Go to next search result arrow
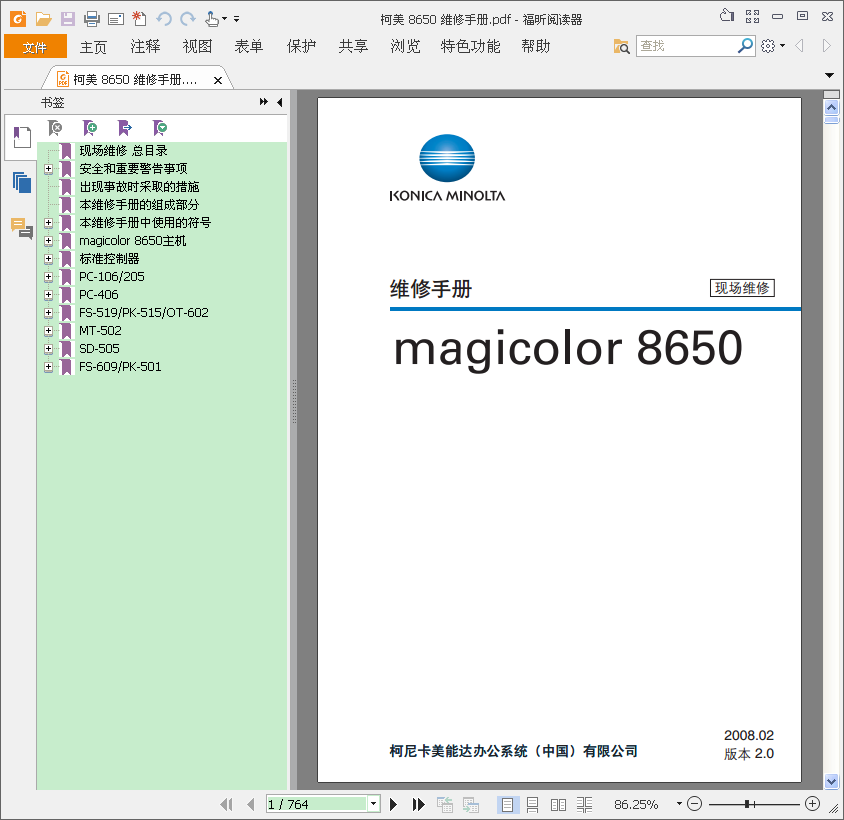The image size is (844, 820). (827, 46)
